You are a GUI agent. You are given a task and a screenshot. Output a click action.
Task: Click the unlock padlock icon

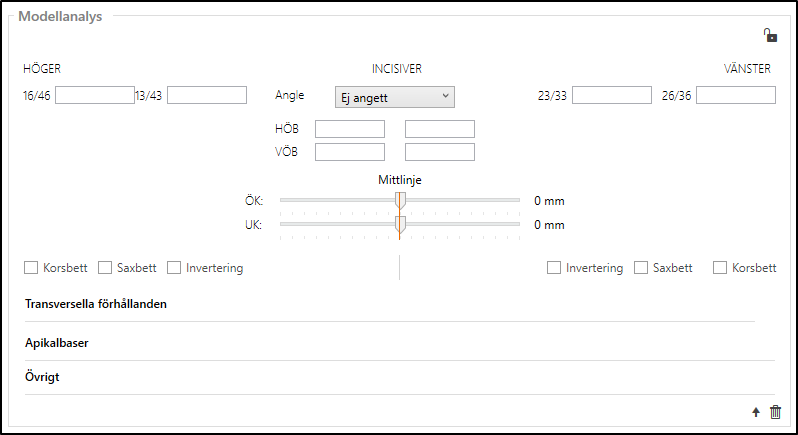tap(770, 36)
